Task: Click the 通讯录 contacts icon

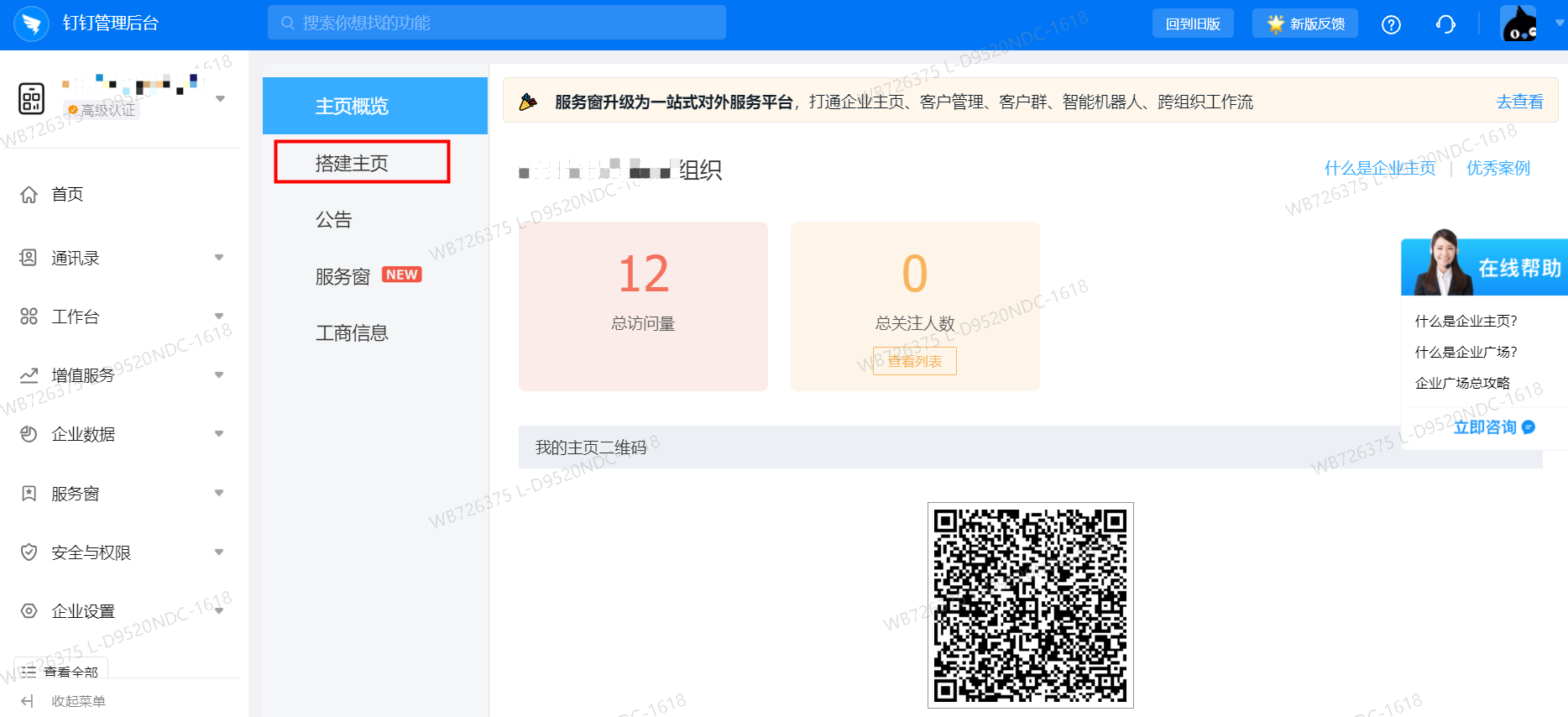Action: [29, 258]
